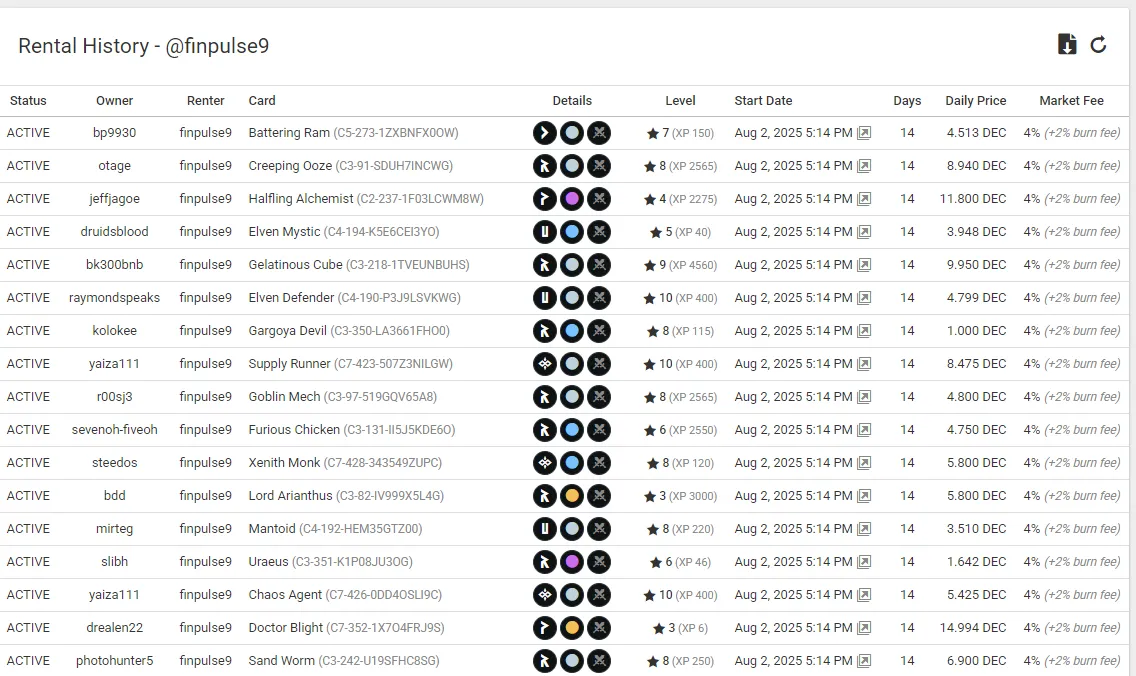Click Rental History - @finpulse9 title
The height and width of the screenshot is (676, 1136).
143,46
